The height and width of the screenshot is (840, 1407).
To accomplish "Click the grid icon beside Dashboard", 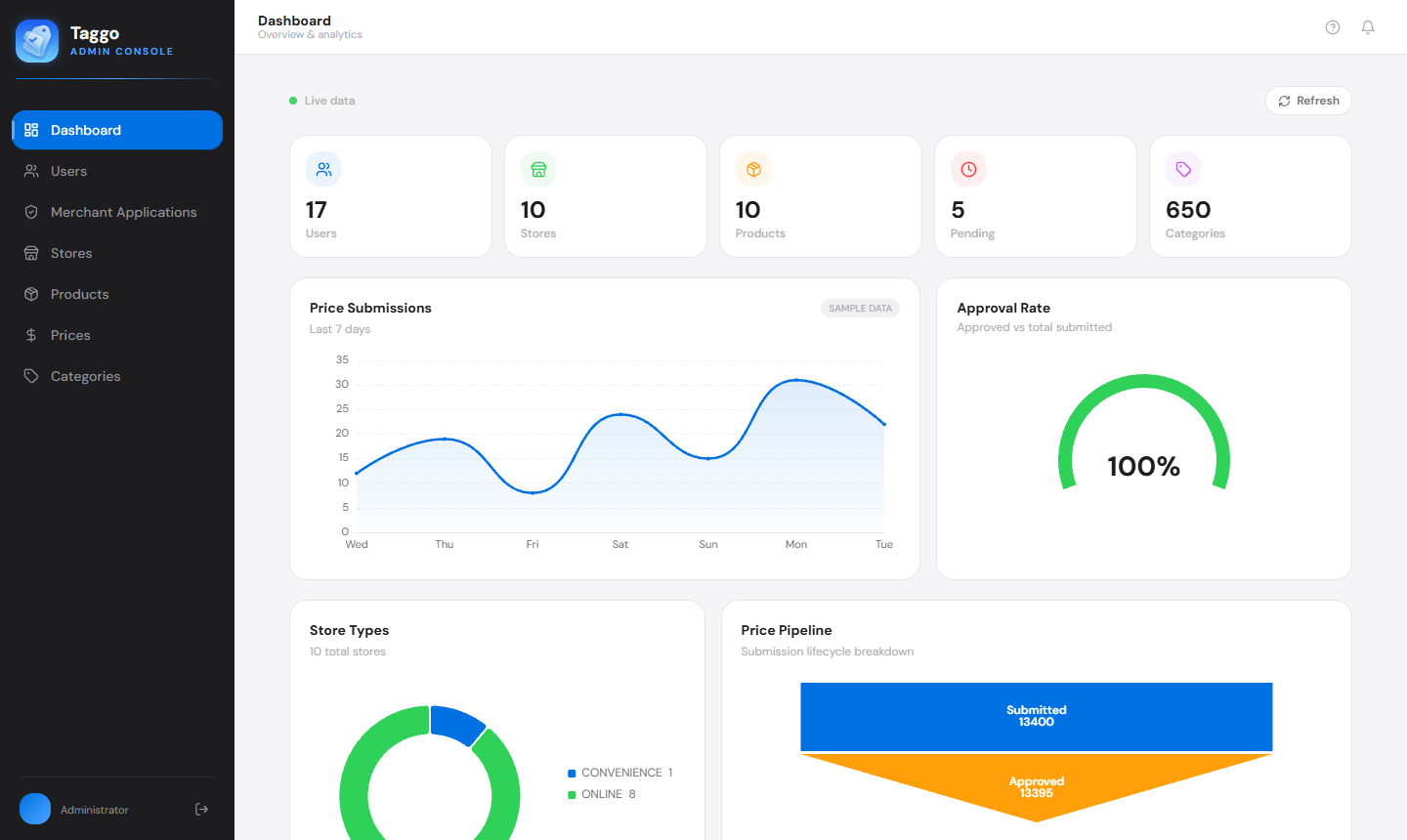I will click(31, 130).
